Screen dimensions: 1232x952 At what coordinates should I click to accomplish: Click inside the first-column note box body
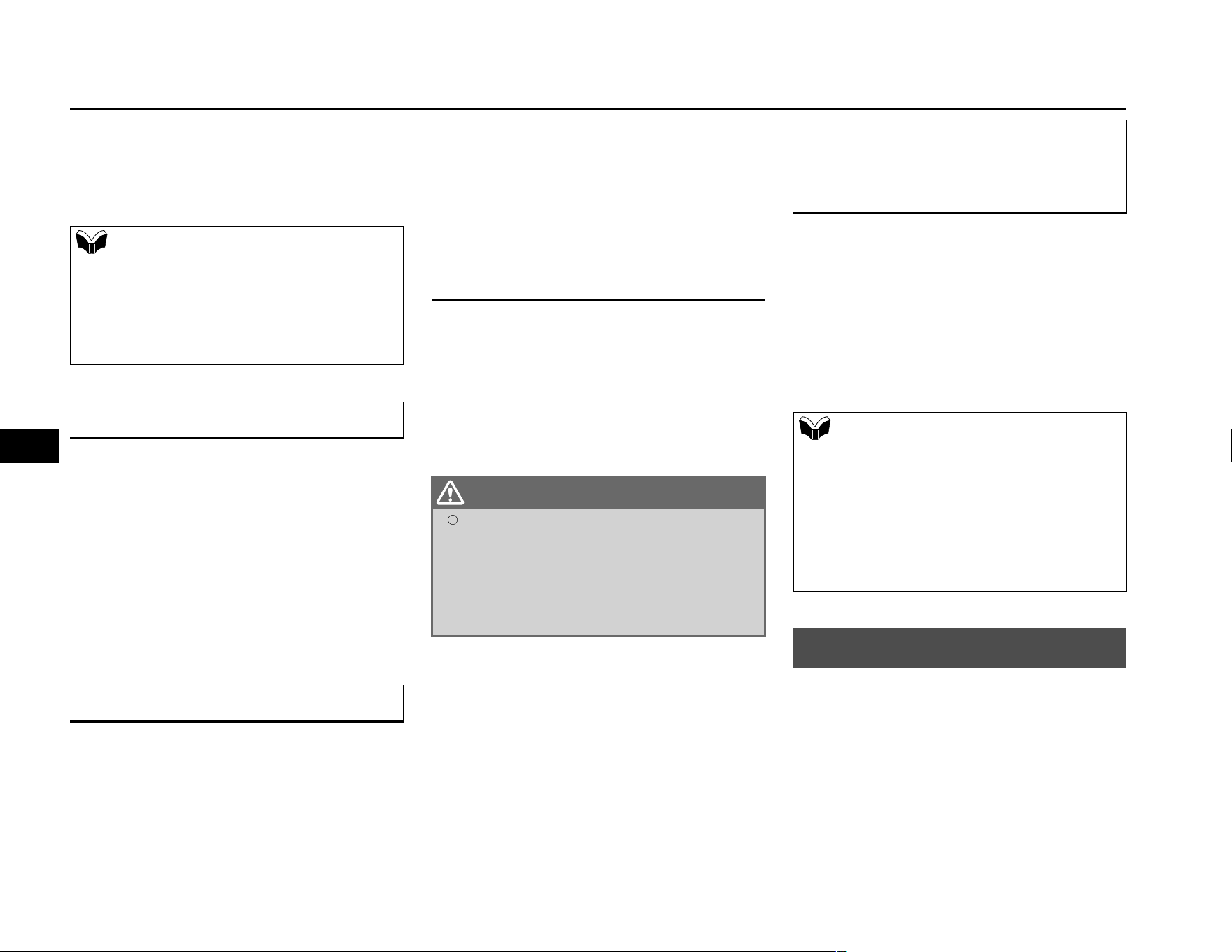[x=236, y=311]
